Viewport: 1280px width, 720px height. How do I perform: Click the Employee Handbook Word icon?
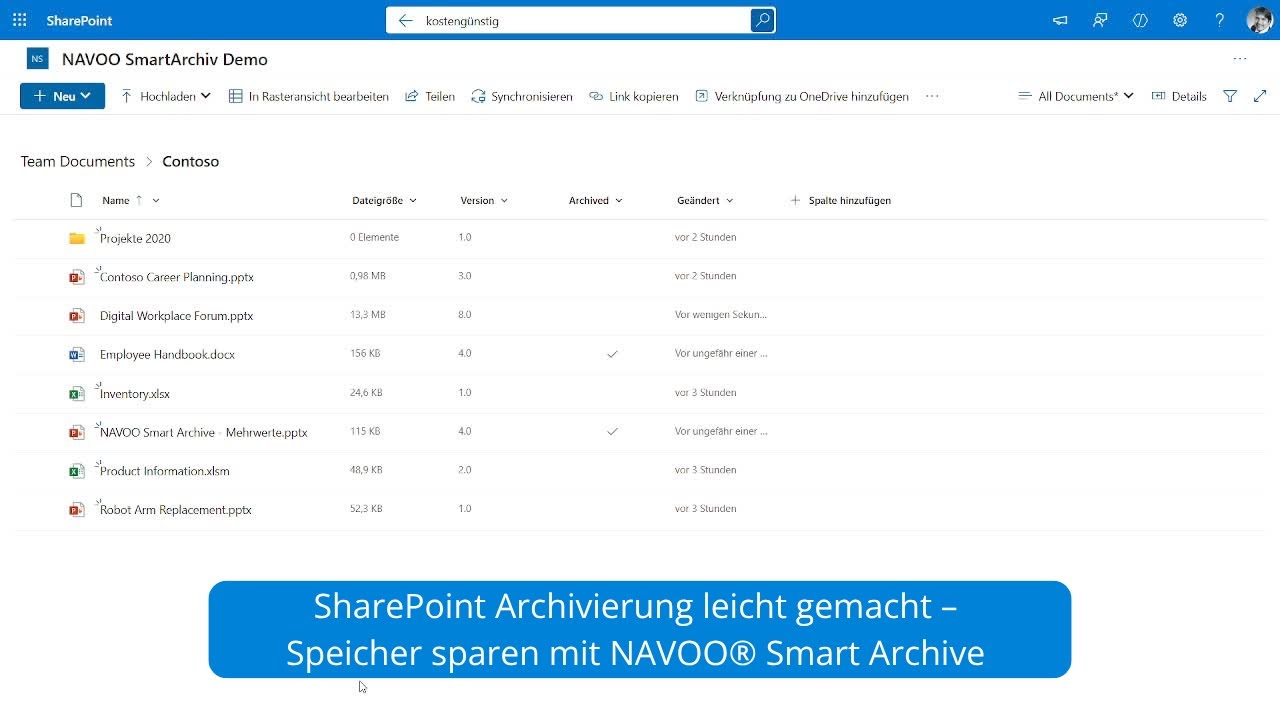[77, 354]
